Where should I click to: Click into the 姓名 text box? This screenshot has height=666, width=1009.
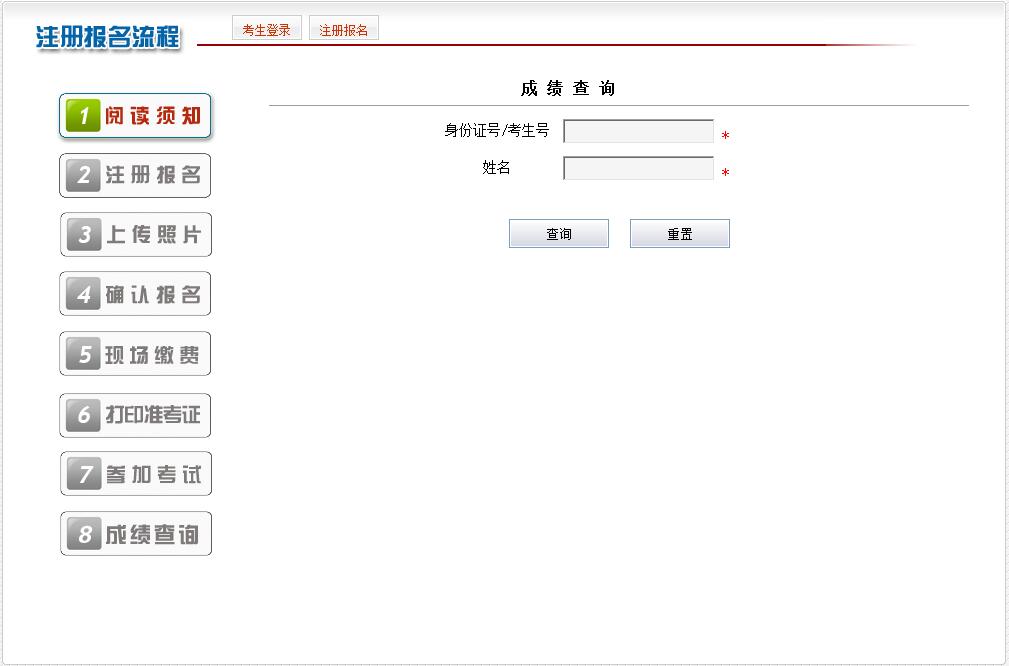pos(638,169)
